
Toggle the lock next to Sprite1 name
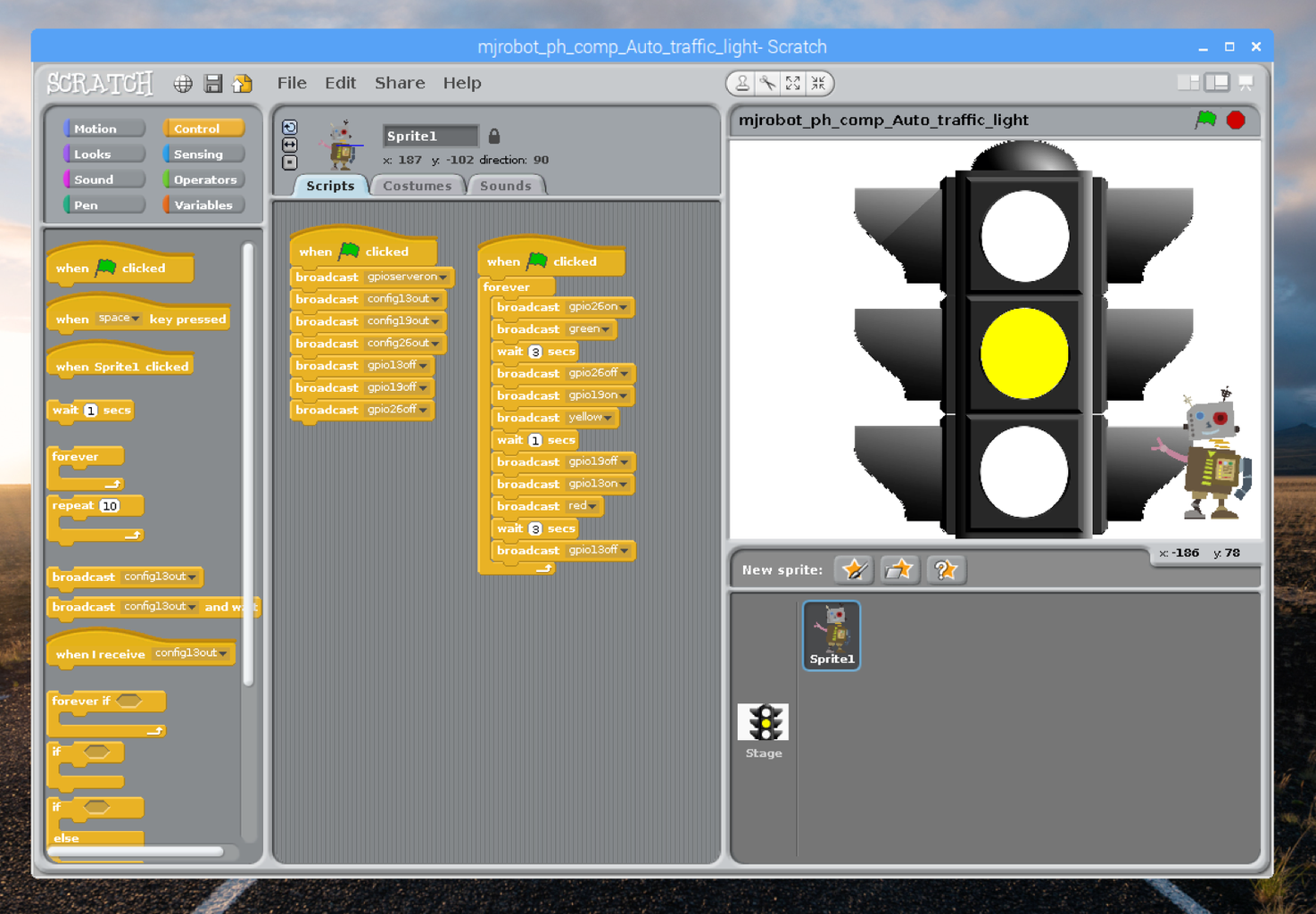coord(493,136)
